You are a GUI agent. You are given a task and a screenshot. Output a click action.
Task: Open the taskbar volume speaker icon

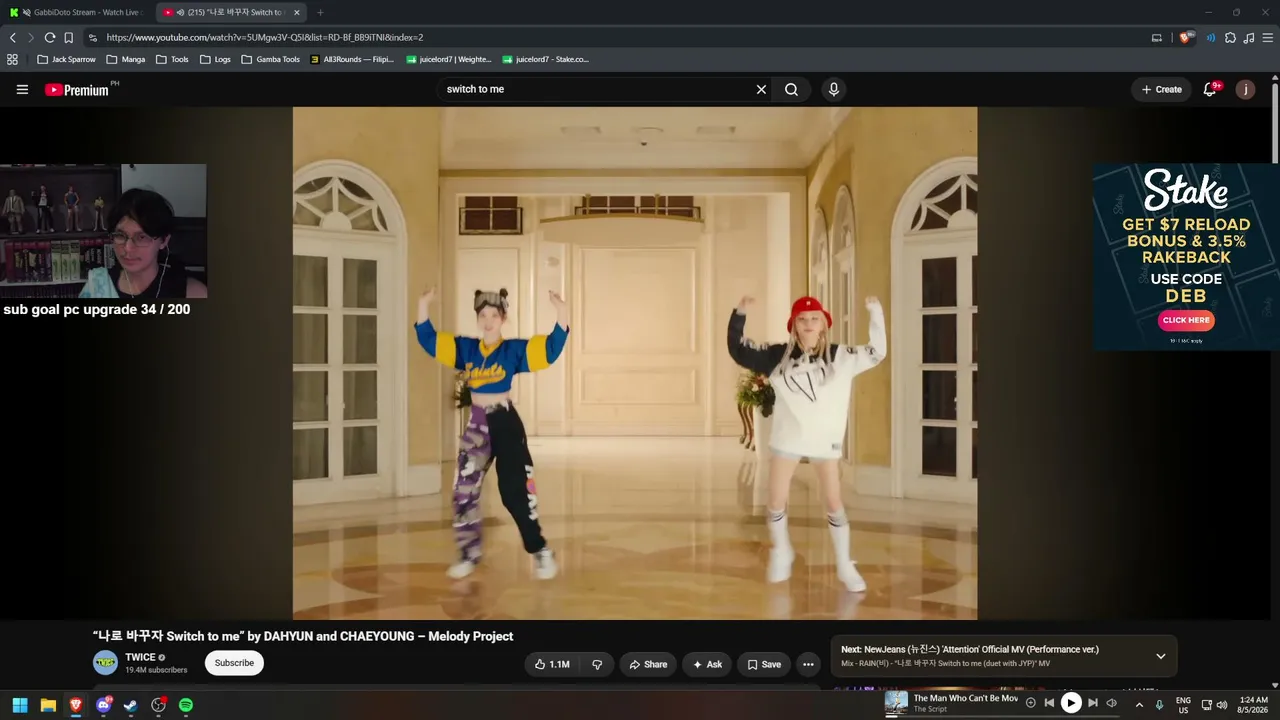(1221, 705)
